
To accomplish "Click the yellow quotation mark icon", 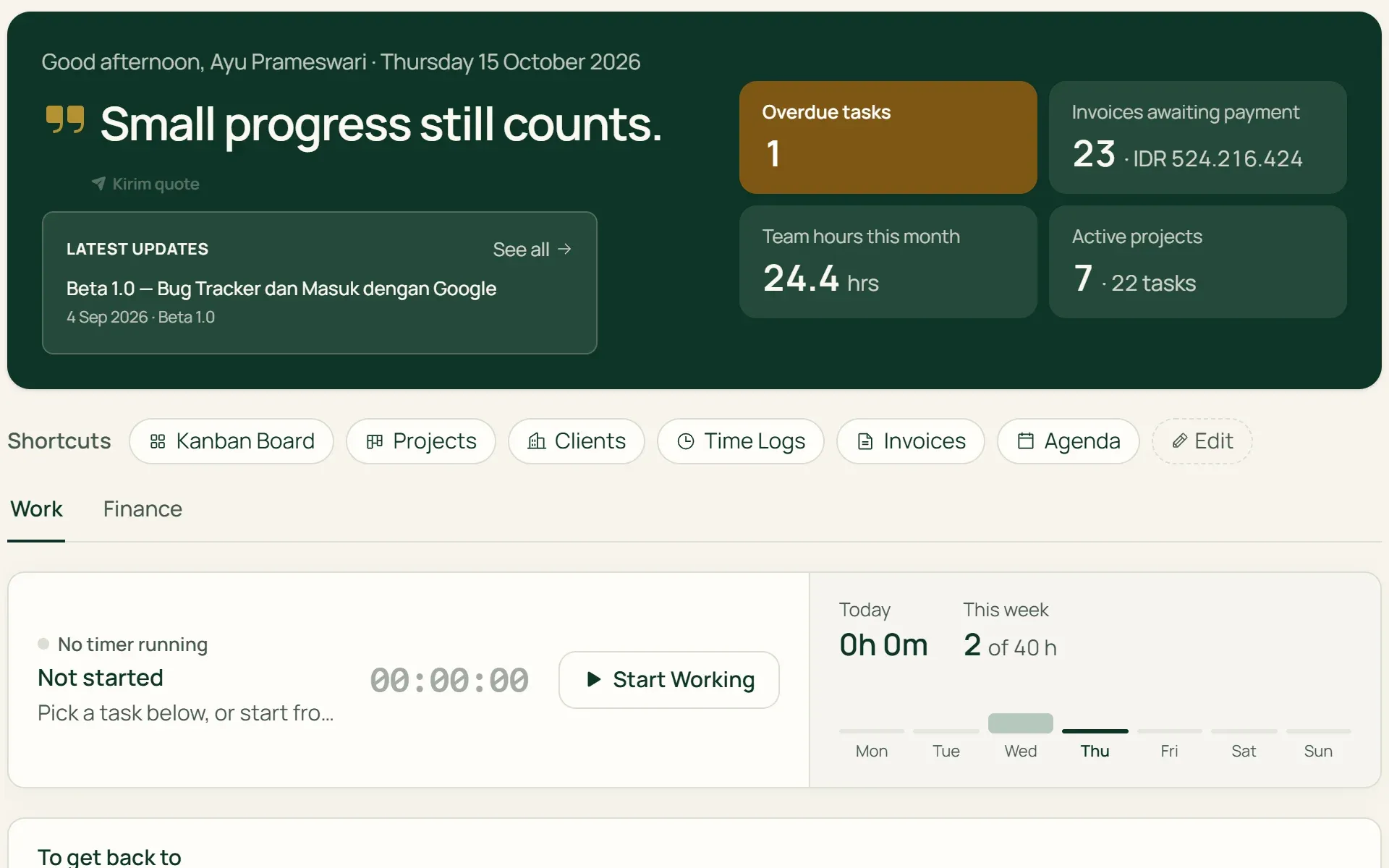I will tap(65, 120).
